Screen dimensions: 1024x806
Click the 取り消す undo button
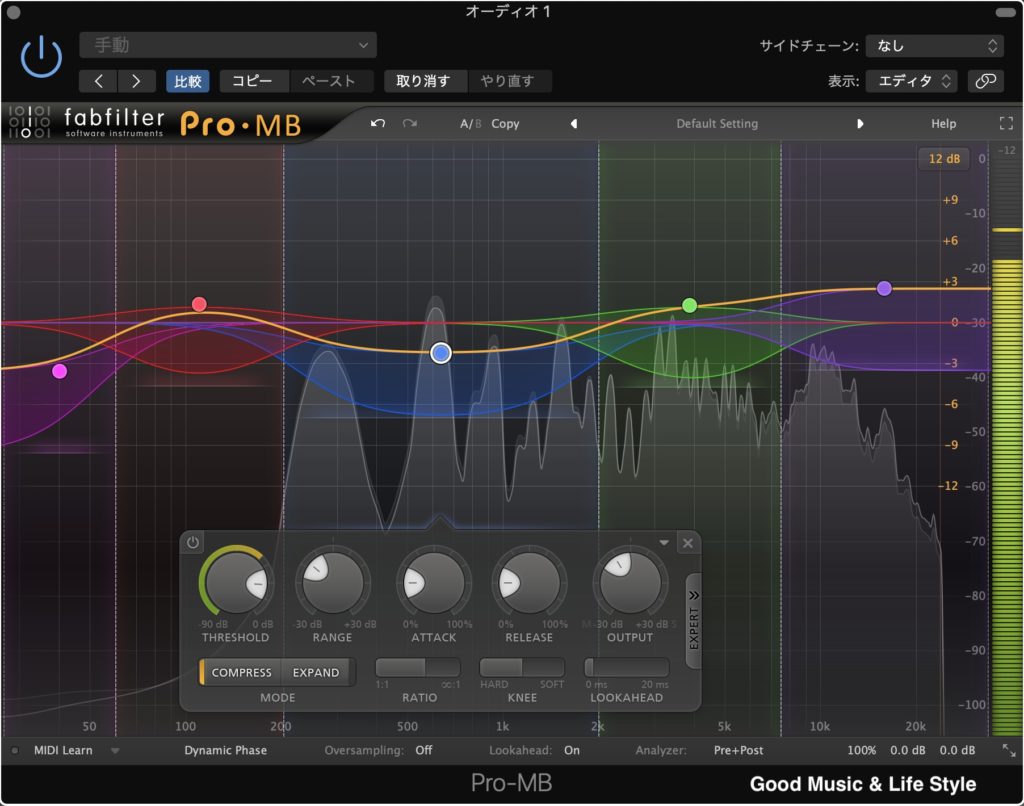point(423,81)
